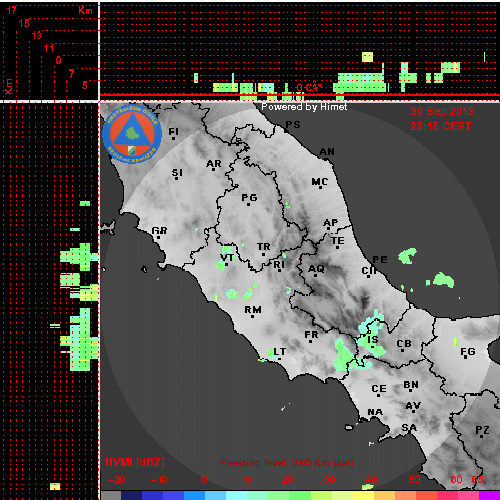Select the GR city label
The image size is (500, 500).
[159, 230]
